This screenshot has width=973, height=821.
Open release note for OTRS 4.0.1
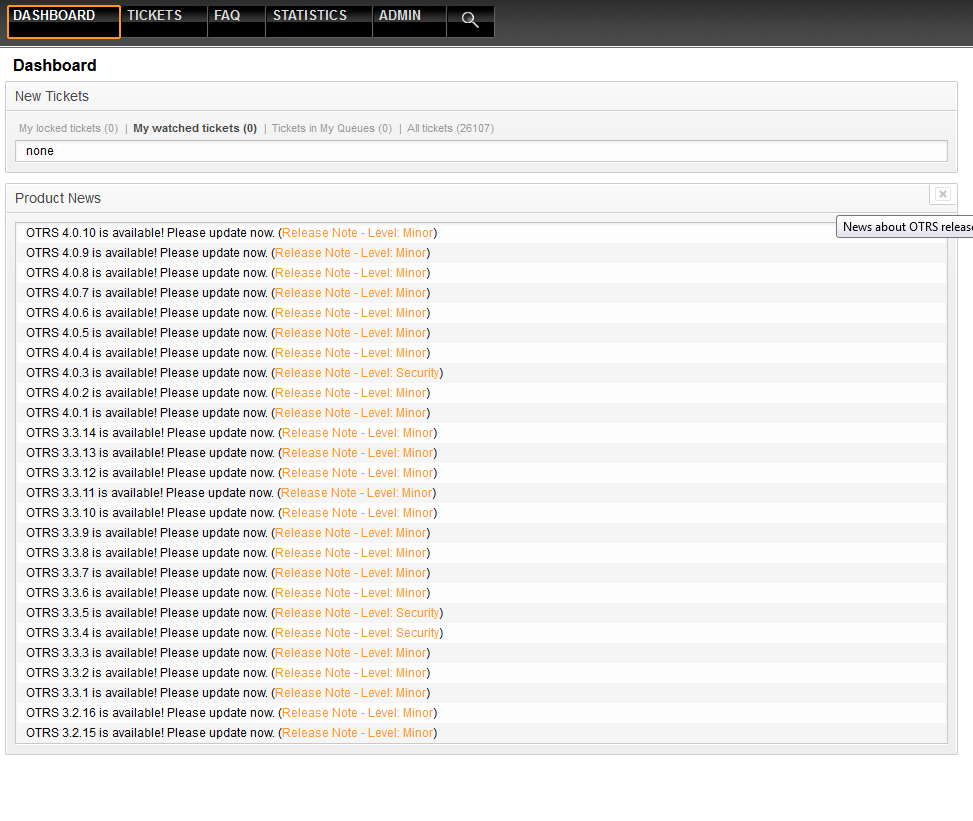pos(351,413)
